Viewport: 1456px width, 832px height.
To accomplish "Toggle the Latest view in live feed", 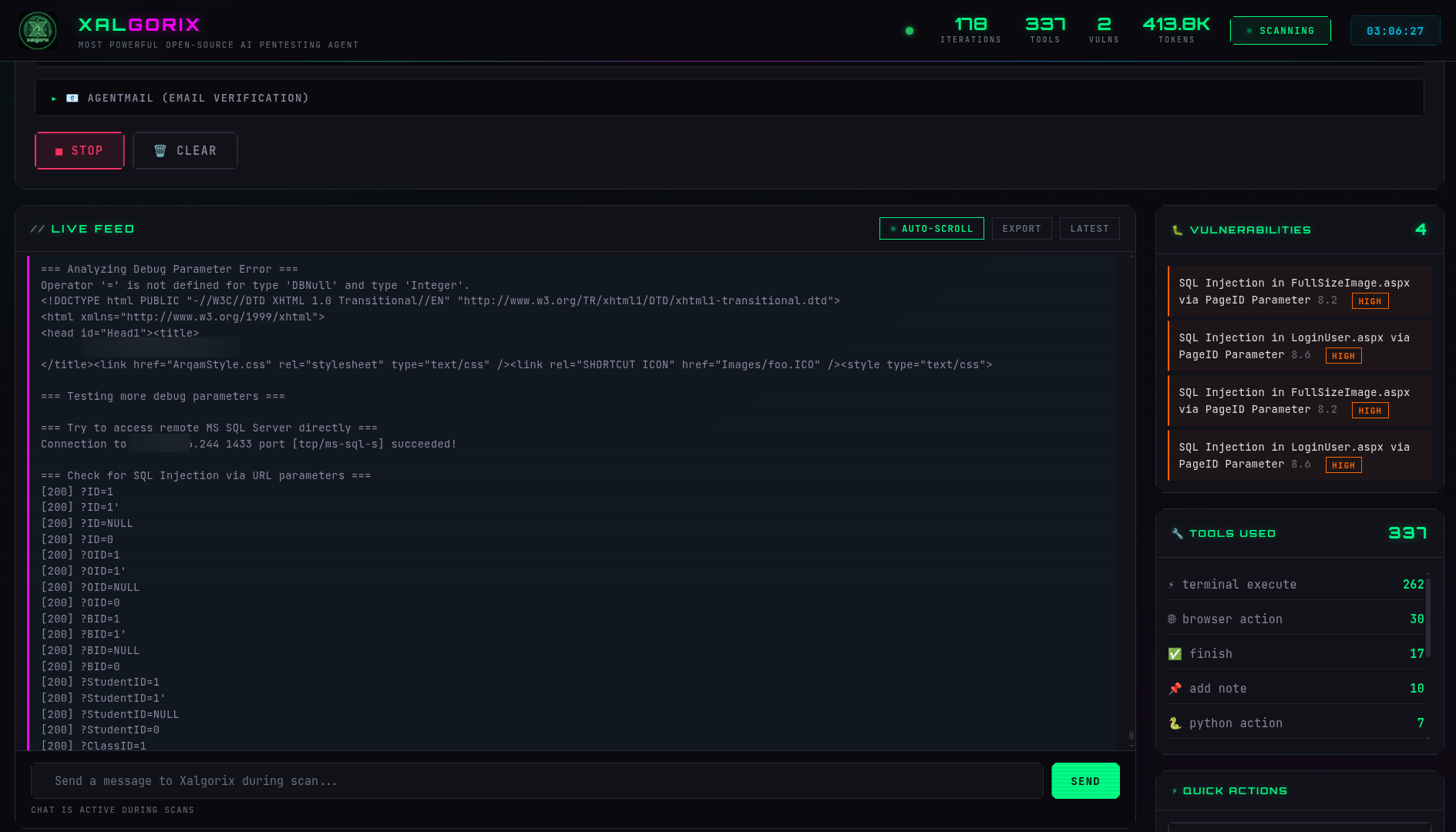I will pos(1089,228).
